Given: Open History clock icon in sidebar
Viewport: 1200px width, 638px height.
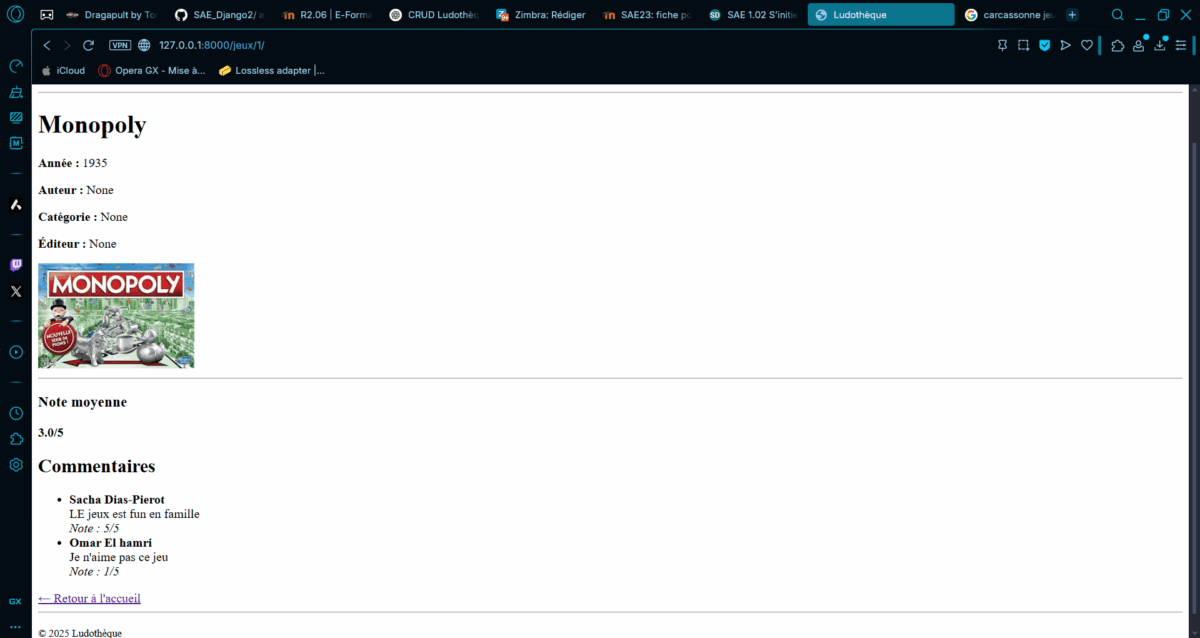Looking at the screenshot, I should point(16,413).
